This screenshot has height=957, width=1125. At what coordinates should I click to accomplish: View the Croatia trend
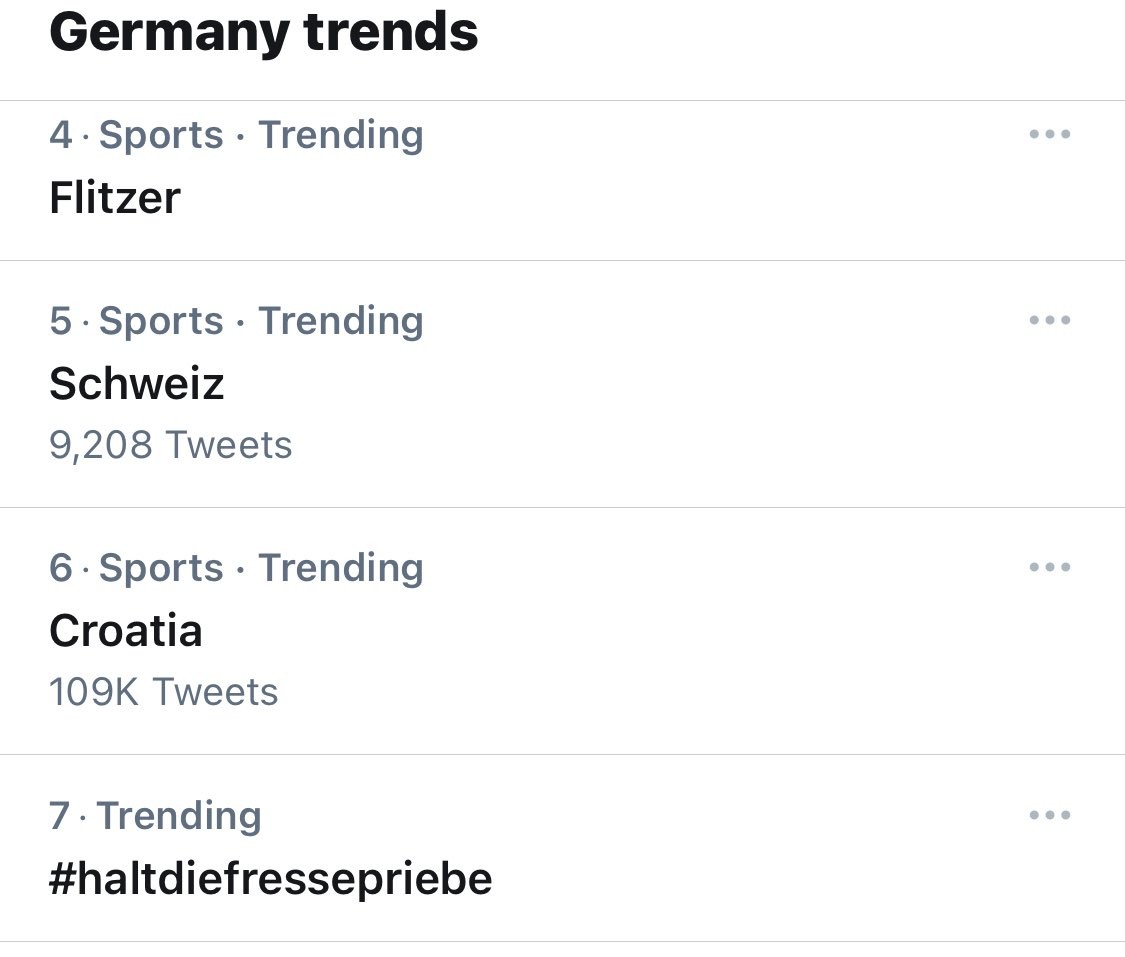coord(126,631)
